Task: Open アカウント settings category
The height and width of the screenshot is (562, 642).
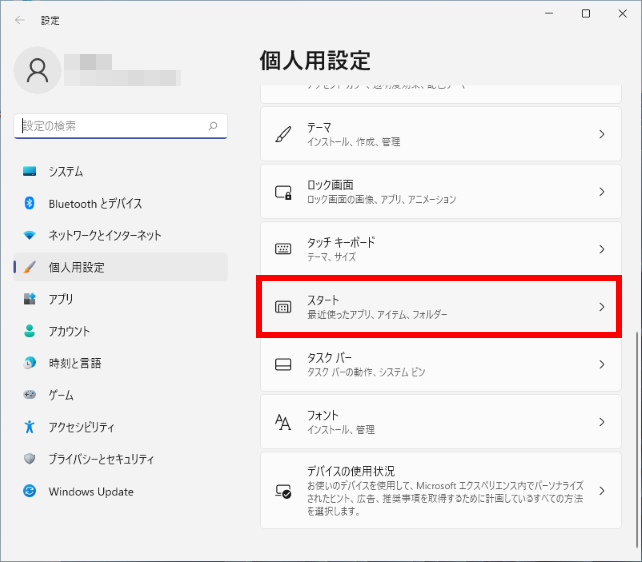Action: coord(121,331)
